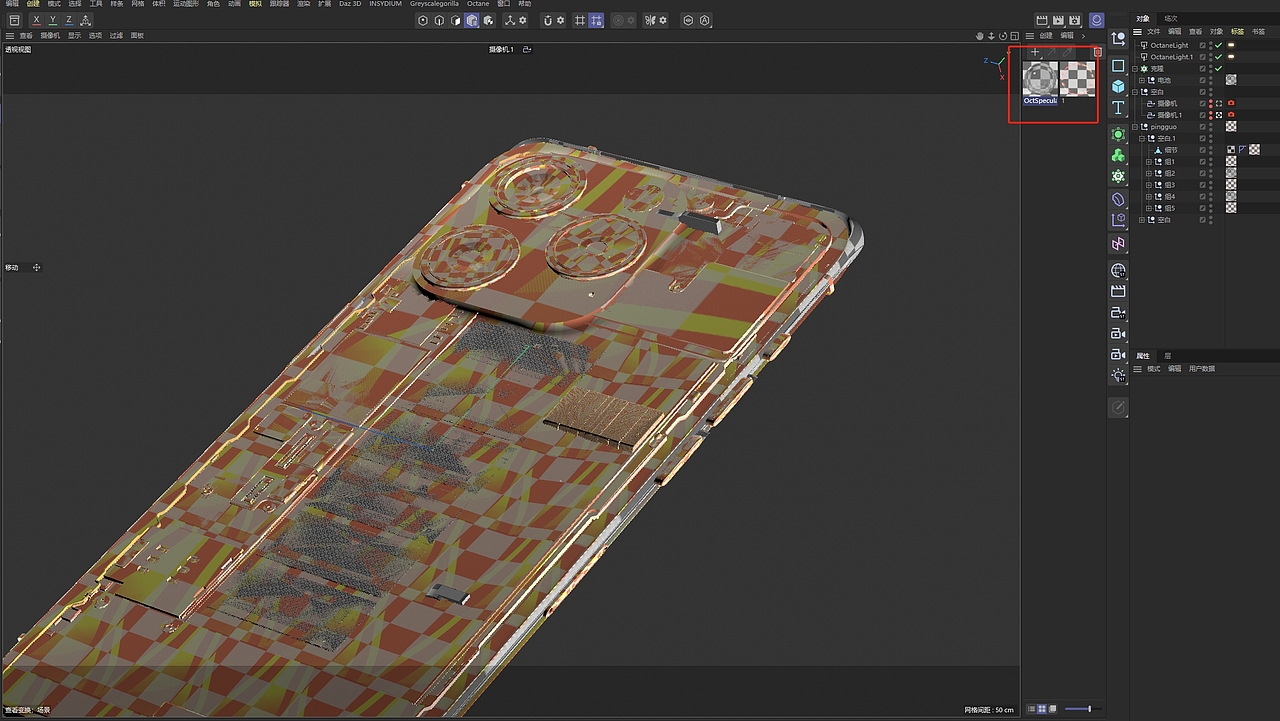Toggle the green check for 克隆
The width and height of the screenshot is (1280, 721).
tap(1219, 68)
